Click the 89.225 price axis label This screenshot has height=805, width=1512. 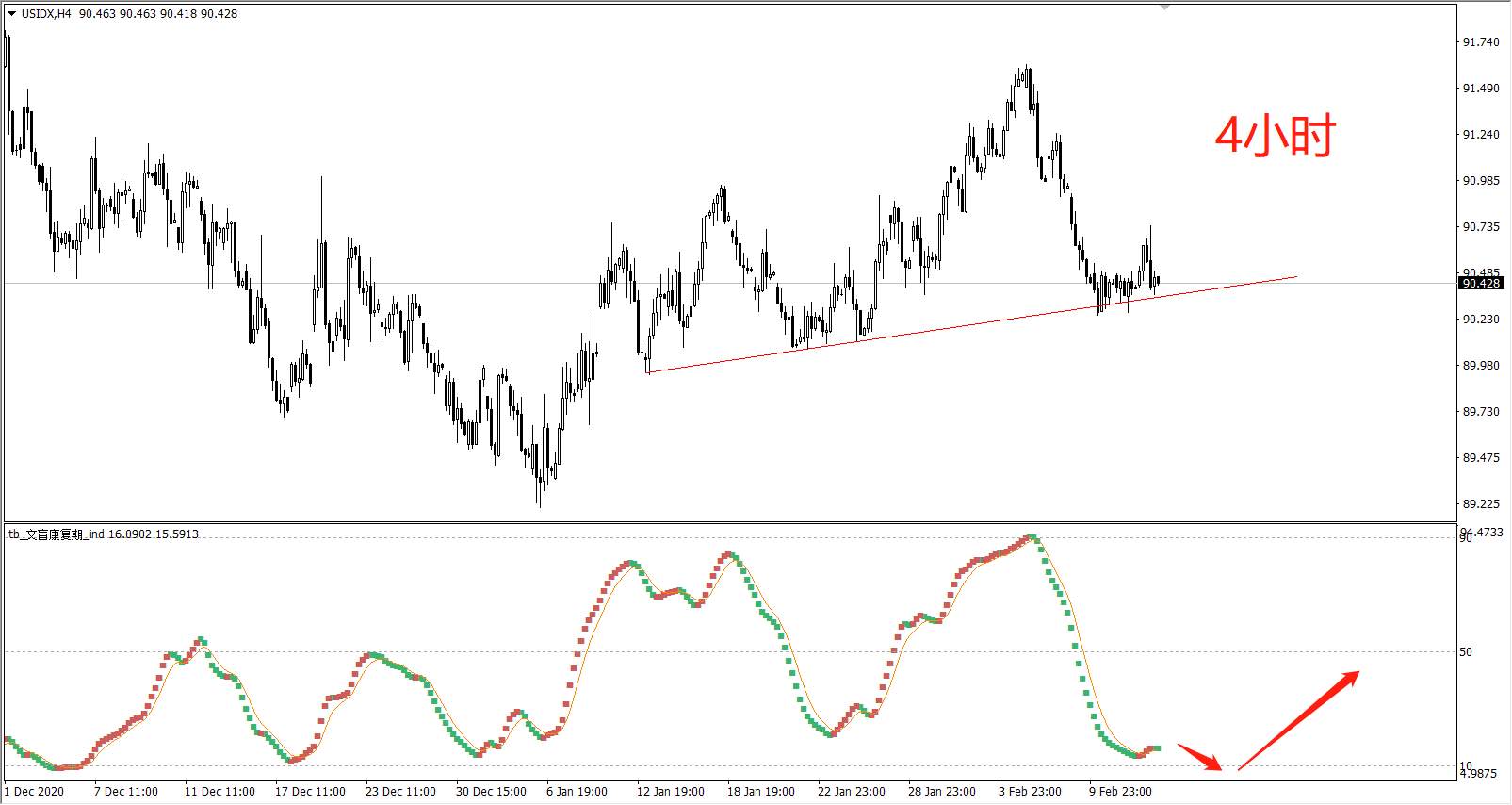[x=1480, y=504]
